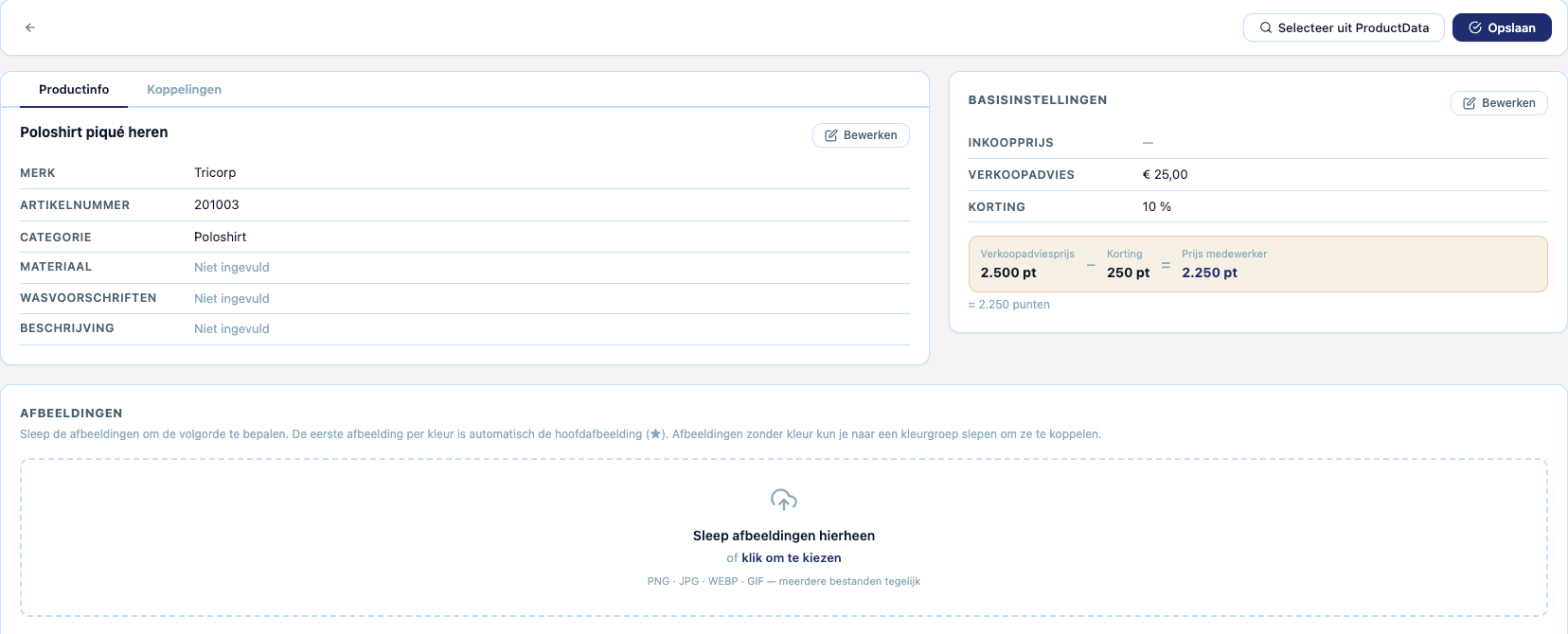This screenshot has height=634, width=1568.
Task: Open Selecteer uit ProductData search
Action: click(1345, 28)
